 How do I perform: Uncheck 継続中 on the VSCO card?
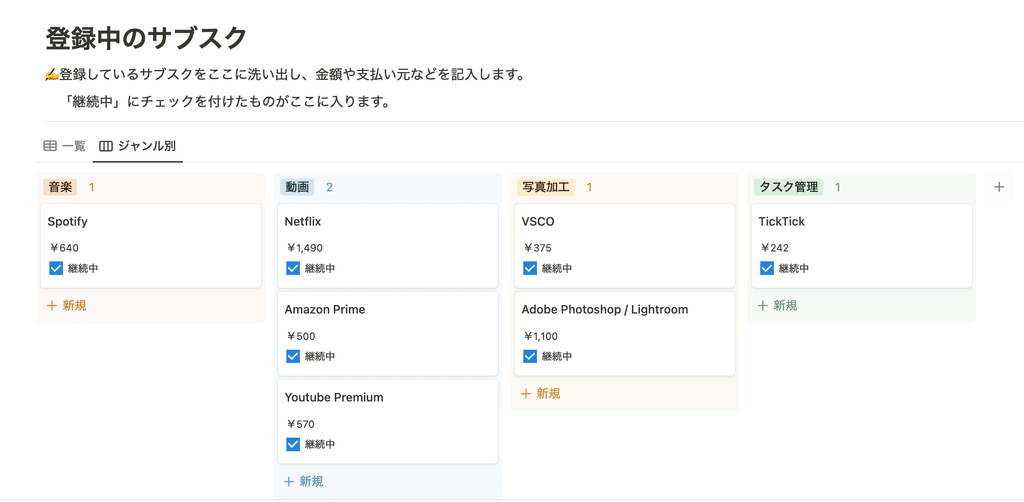530,268
